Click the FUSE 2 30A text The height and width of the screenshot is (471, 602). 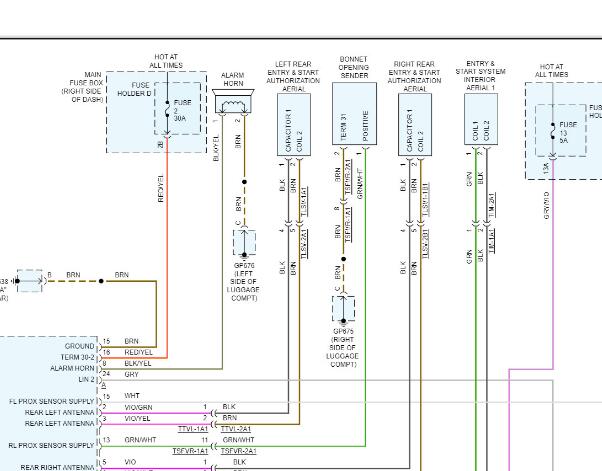[182, 110]
